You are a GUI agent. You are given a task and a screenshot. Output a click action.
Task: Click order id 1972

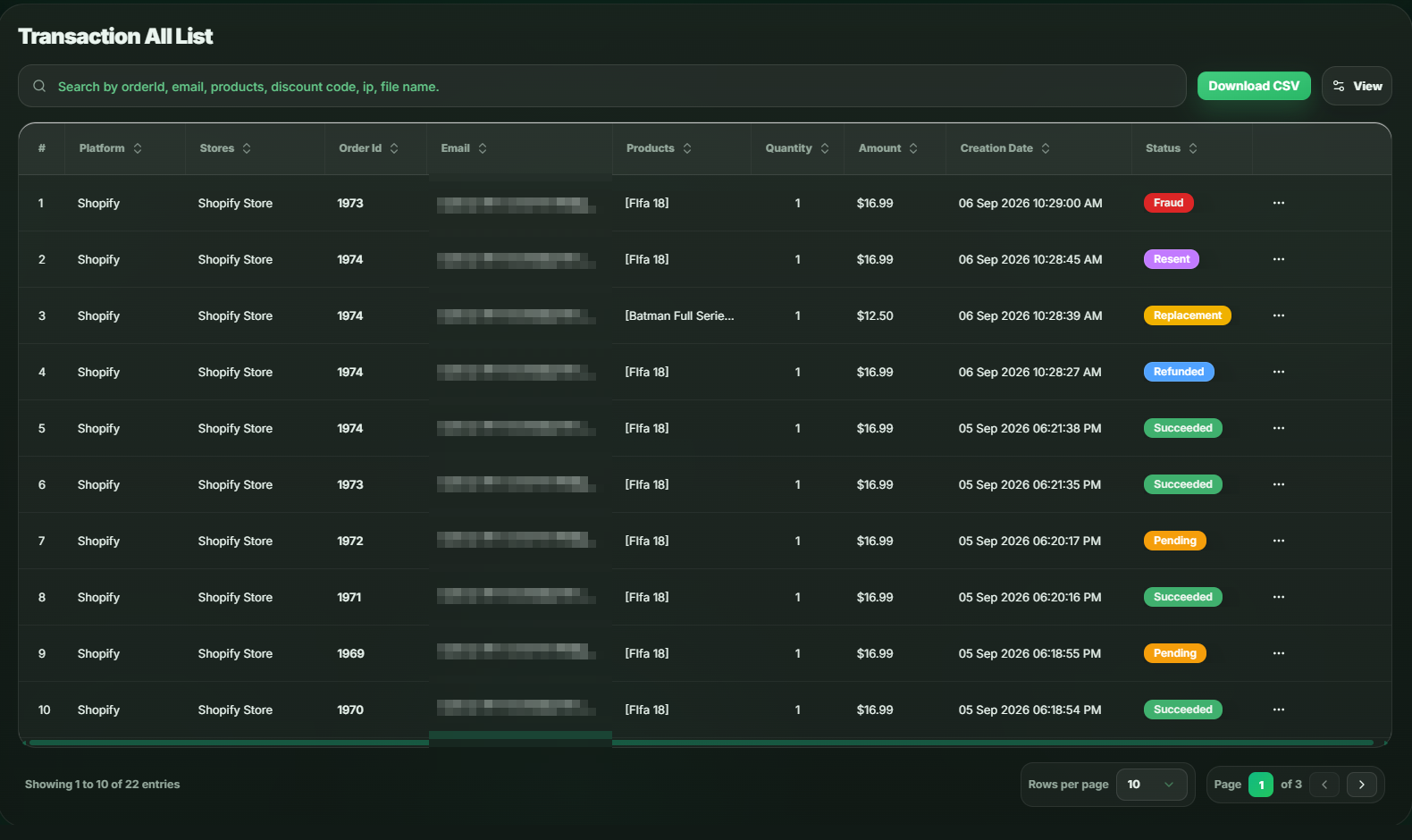pos(350,541)
